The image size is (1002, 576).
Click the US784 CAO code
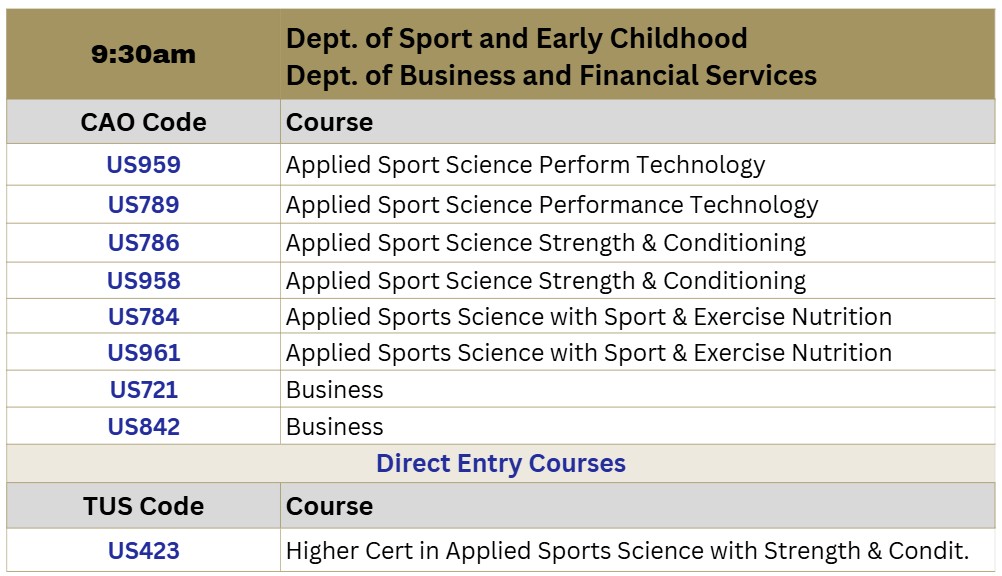coord(144,317)
